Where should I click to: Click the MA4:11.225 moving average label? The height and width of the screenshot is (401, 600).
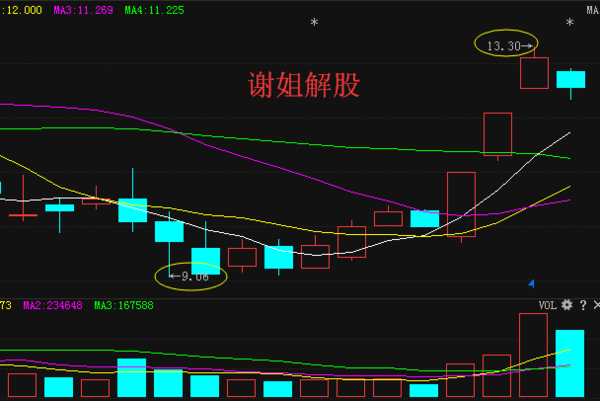pos(154,10)
